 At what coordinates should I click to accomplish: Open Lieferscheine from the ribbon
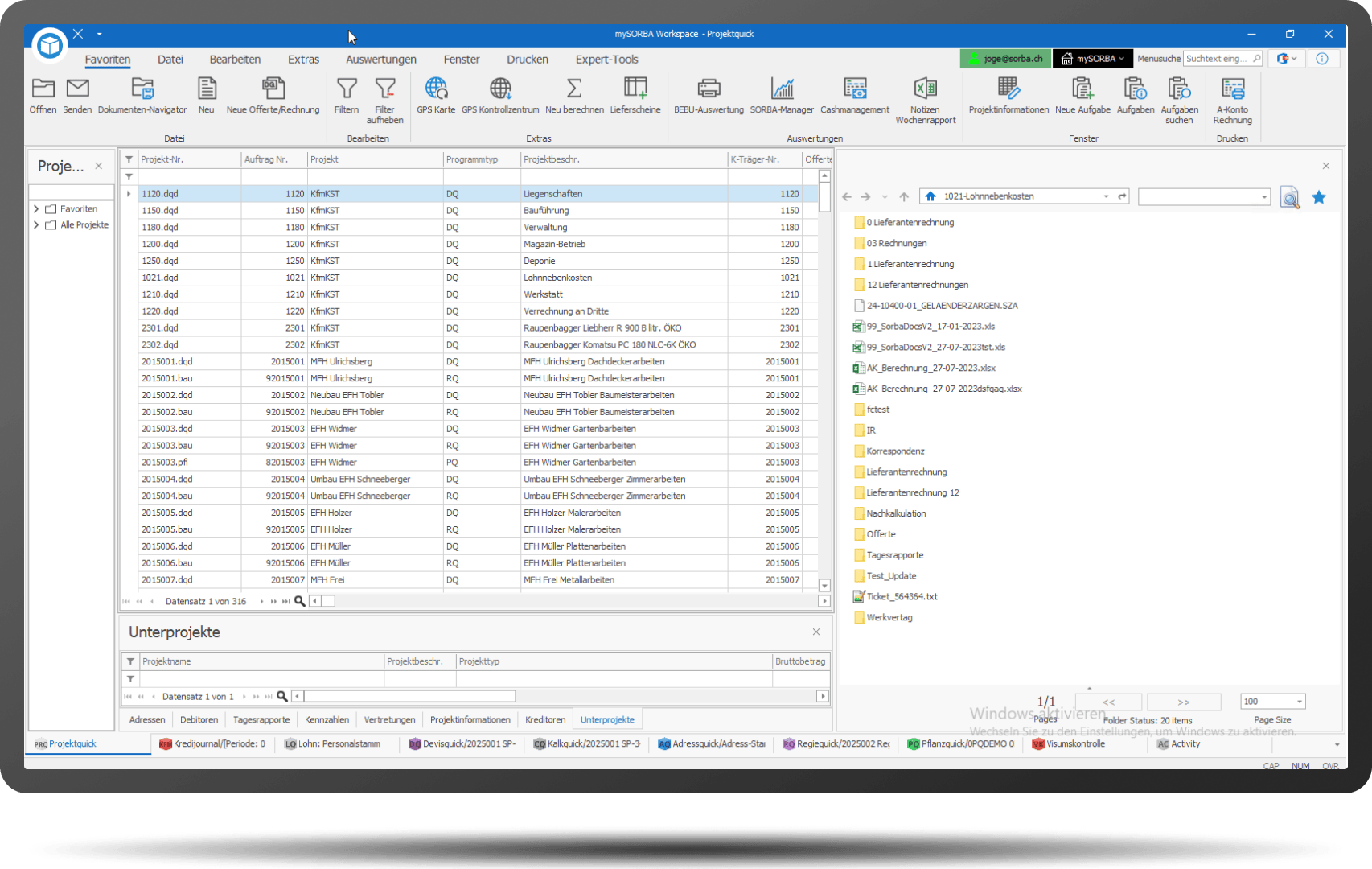(x=635, y=89)
